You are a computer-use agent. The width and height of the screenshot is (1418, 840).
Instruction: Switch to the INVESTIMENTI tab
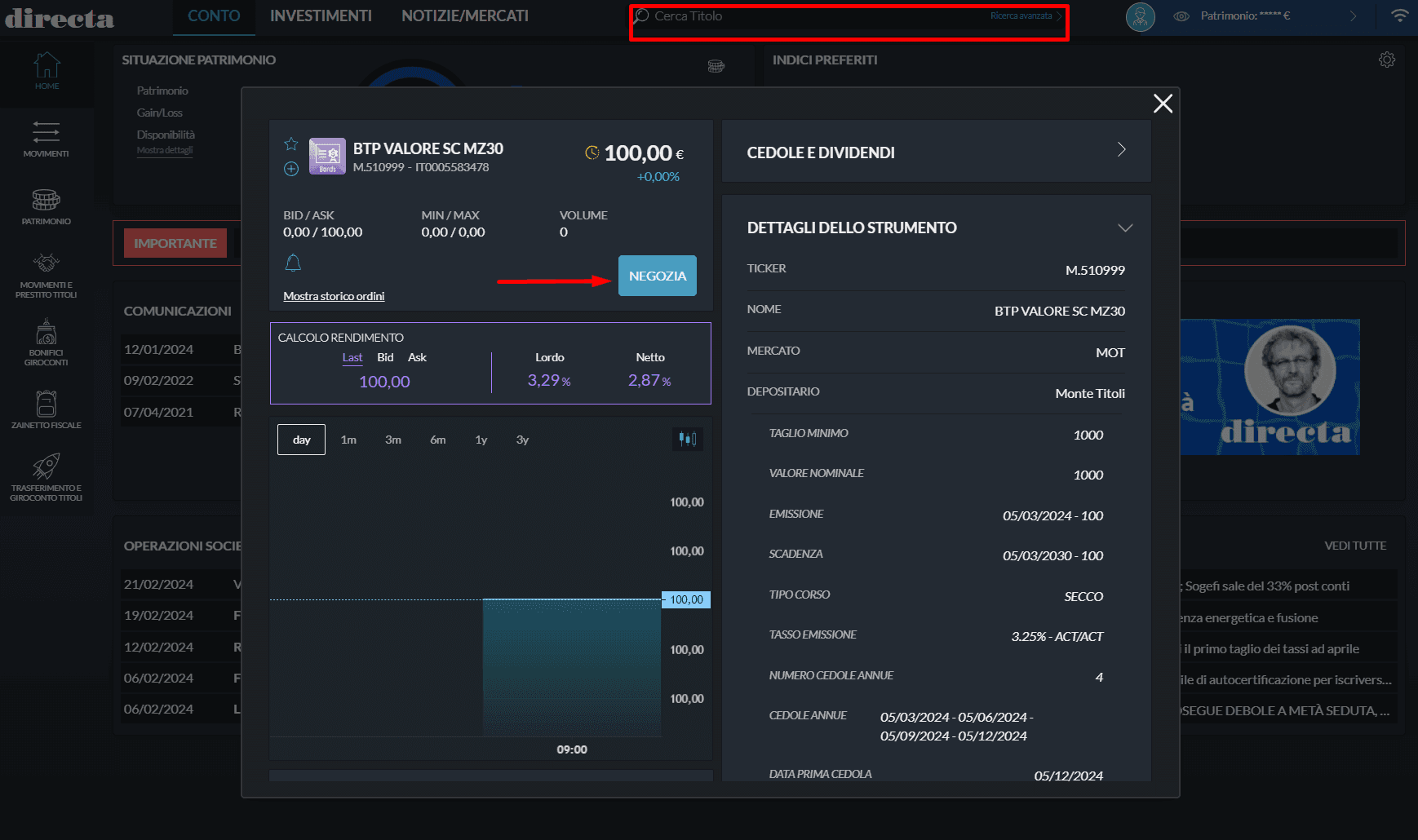321,15
